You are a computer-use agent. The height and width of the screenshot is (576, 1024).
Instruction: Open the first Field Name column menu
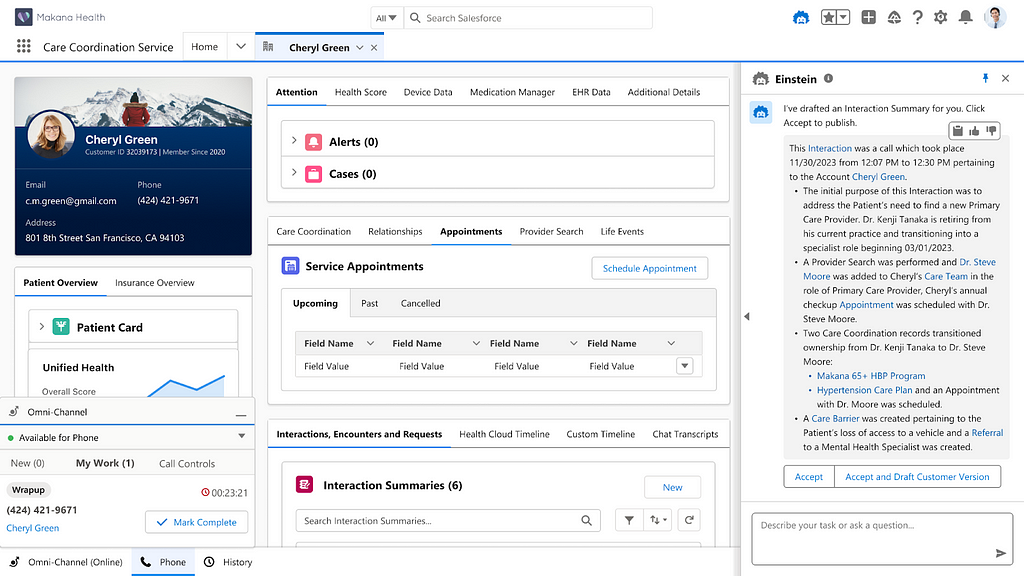(370, 343)
